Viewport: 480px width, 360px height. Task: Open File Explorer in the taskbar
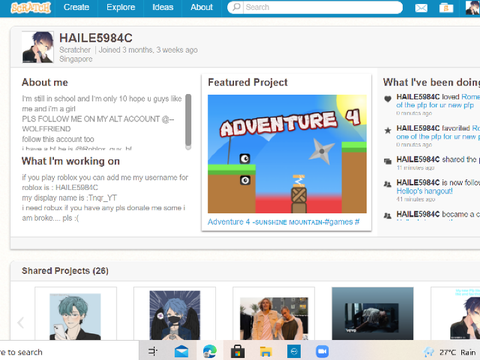pos(266,352)
